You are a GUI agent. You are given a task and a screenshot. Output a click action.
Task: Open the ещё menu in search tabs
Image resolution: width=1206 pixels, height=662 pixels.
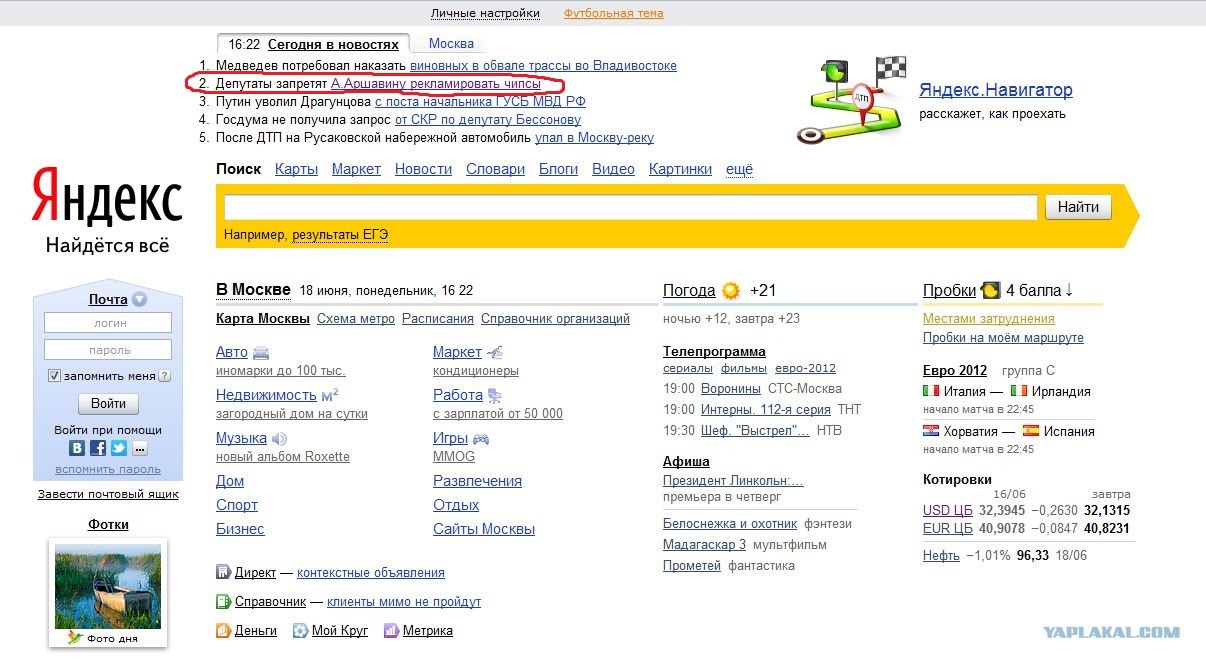point(739,169)
